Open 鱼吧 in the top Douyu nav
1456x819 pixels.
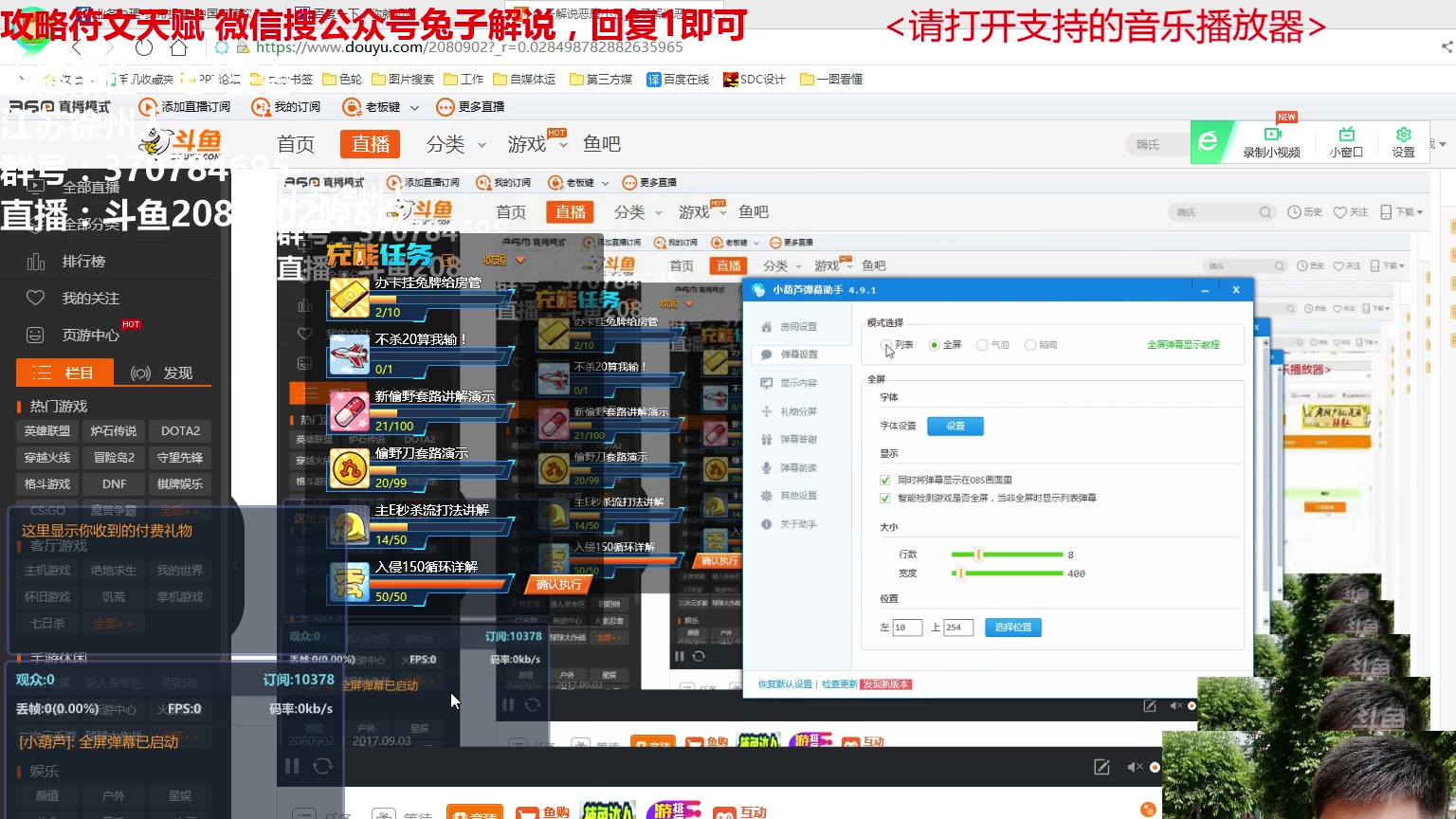click(x=602, y=144)
